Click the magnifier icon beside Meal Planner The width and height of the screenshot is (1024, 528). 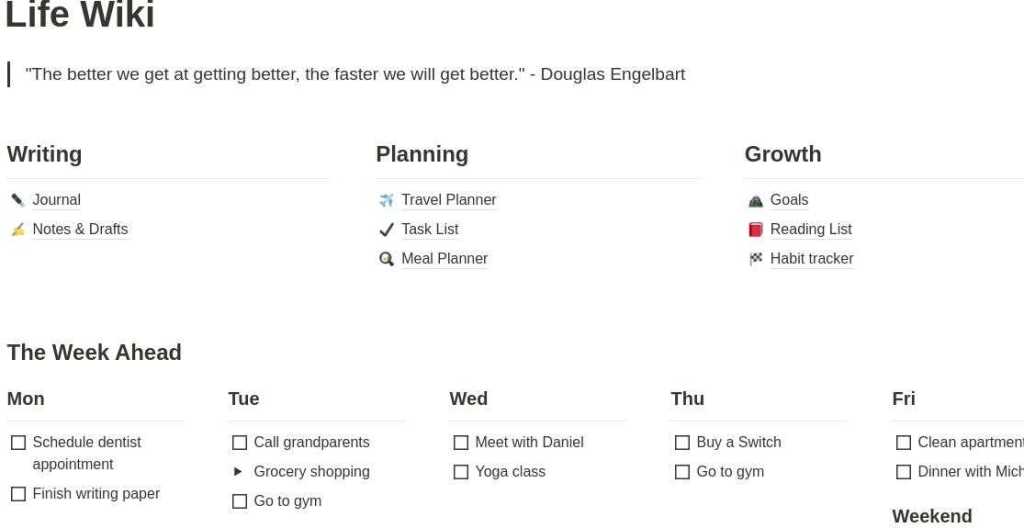(386, 258)
